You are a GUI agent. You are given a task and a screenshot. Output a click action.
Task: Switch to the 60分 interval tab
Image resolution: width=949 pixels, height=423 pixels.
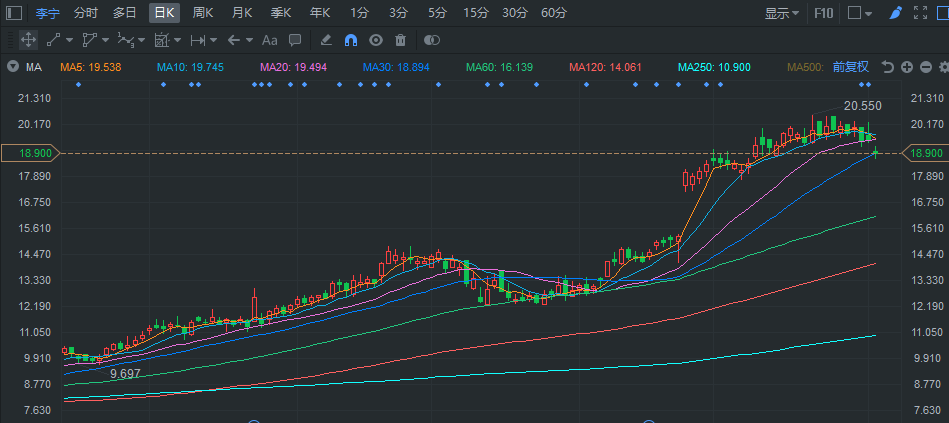pyautogui.click(x=554, y=13)
